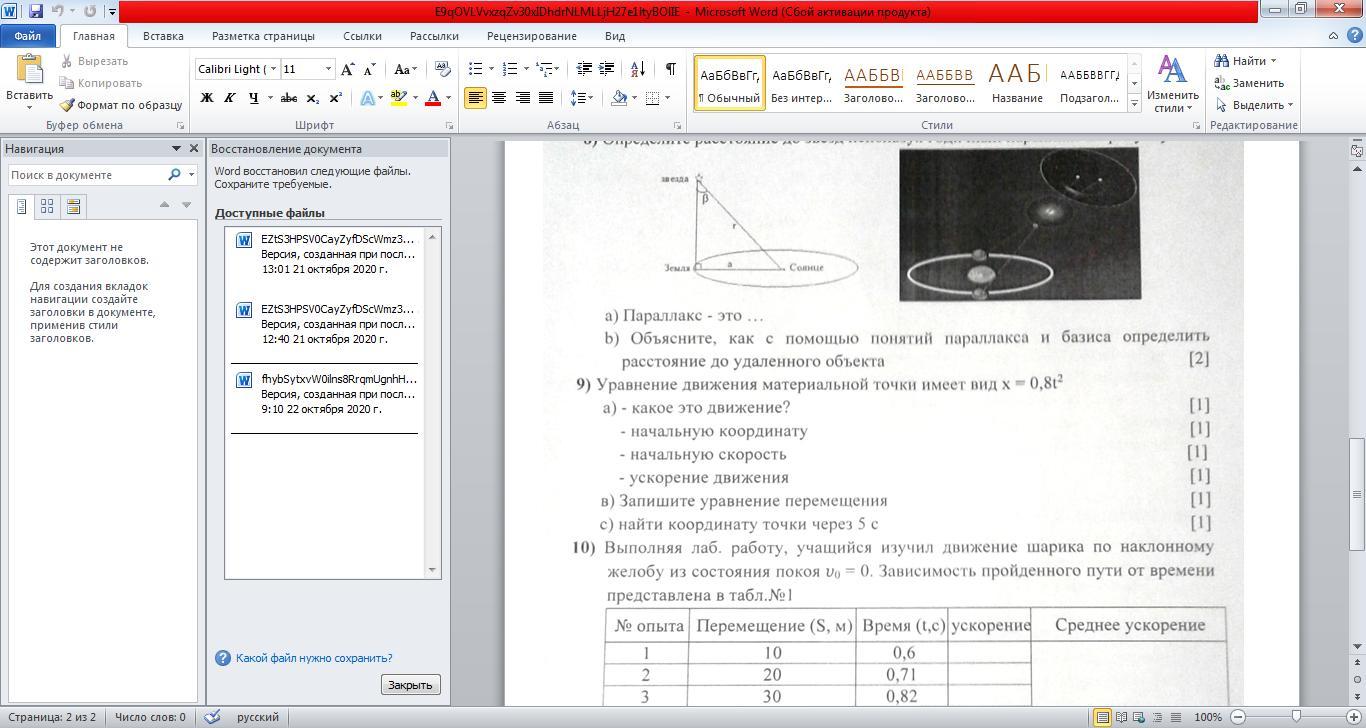This screenshot has width=1366, height=728.
Task: Click the Increase indent icon
Action: pyautogui.click(x=606, y=69)
